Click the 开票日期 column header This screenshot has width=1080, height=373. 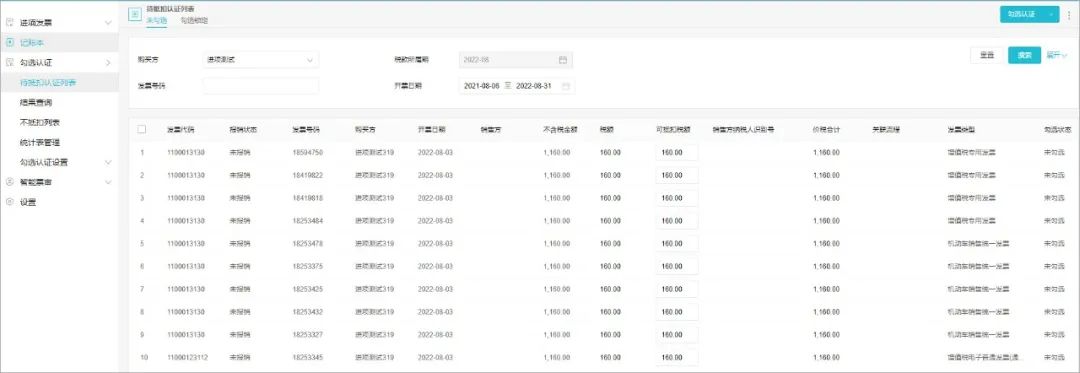point(432,129)
